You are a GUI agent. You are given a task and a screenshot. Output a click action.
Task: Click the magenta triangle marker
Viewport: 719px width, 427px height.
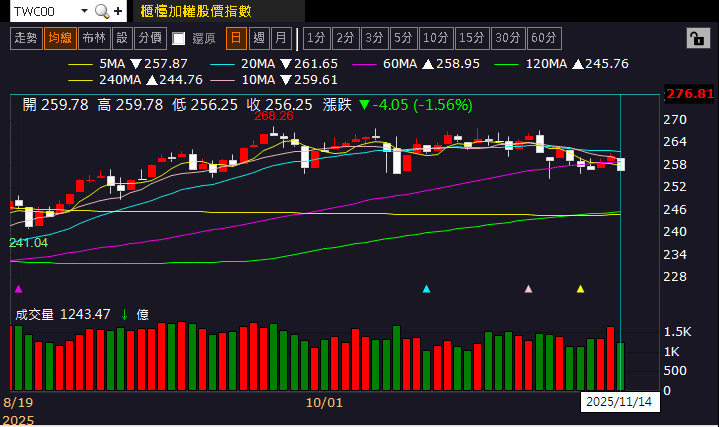18,289
